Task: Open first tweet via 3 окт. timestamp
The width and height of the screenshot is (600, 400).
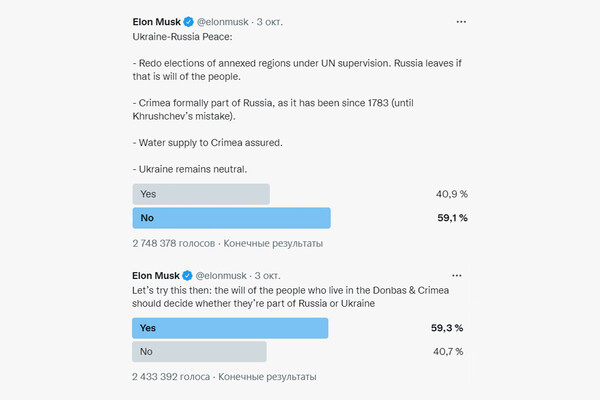Action: click(x=270, y=22)
